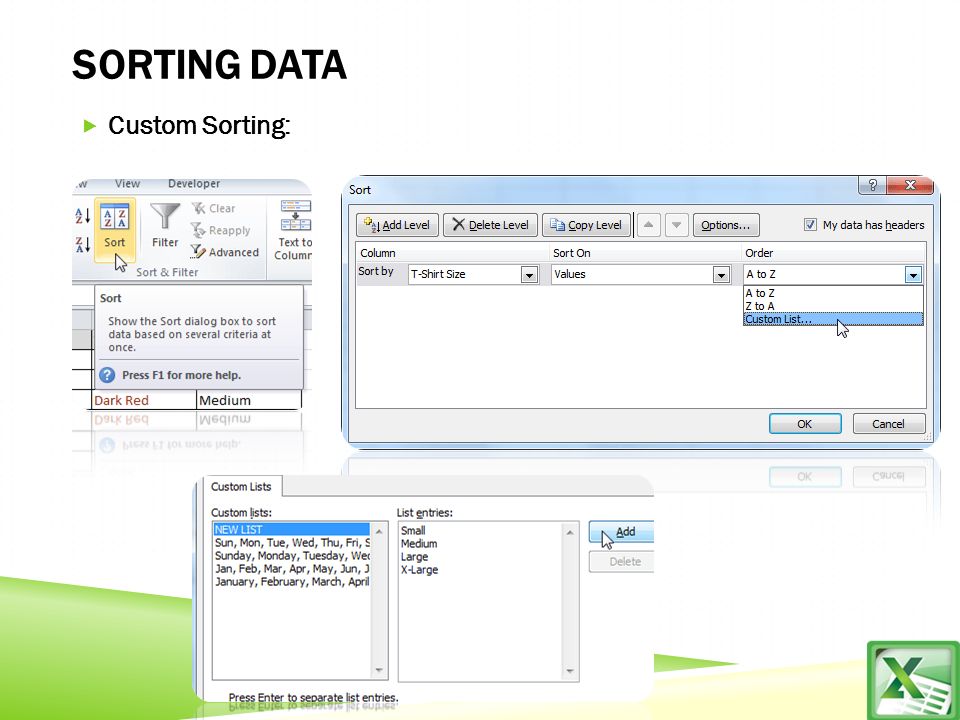Switch to the View ribbon tab

(127, 184)
